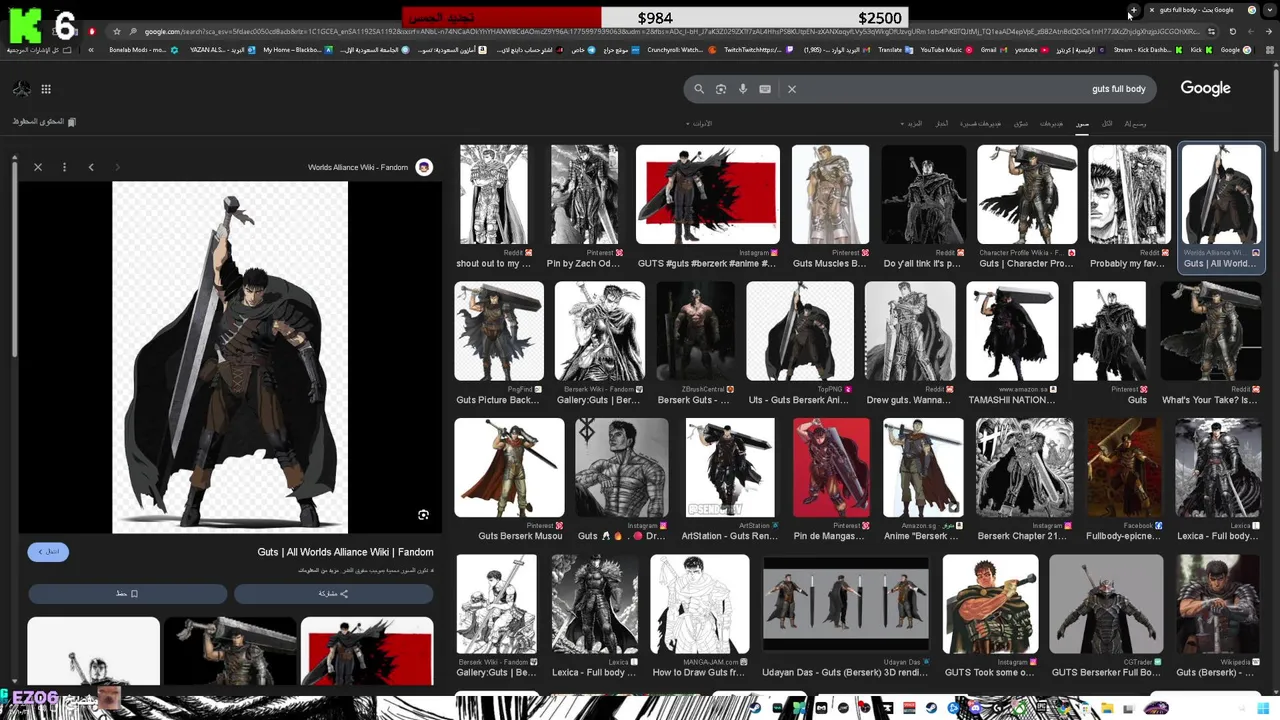Open thumbnail 'Drew guts. Wanna...'
Viewport: 1280px width, 720px height.
coord(909,331)
